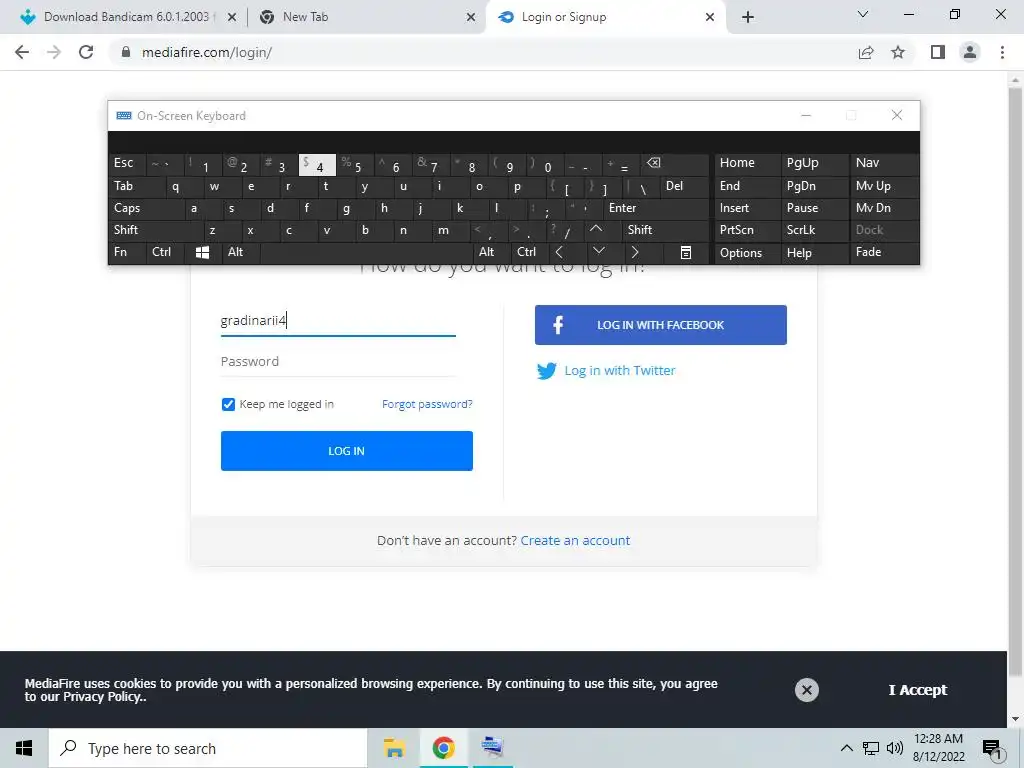
Task: Toggle the left Shift key on On-Screen Keyboard
Action: pos(154,229)
